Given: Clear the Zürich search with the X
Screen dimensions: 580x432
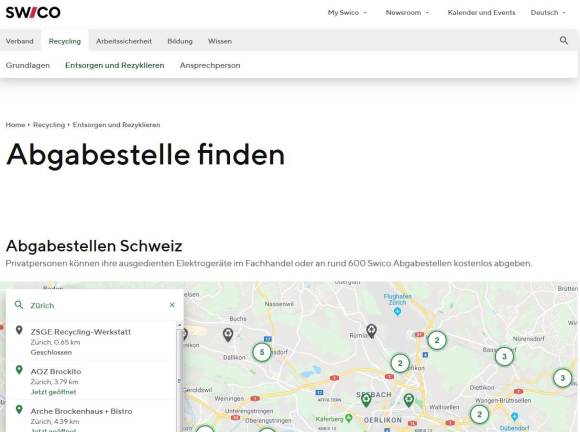Looking at the screenshot, I should (172, 305).
